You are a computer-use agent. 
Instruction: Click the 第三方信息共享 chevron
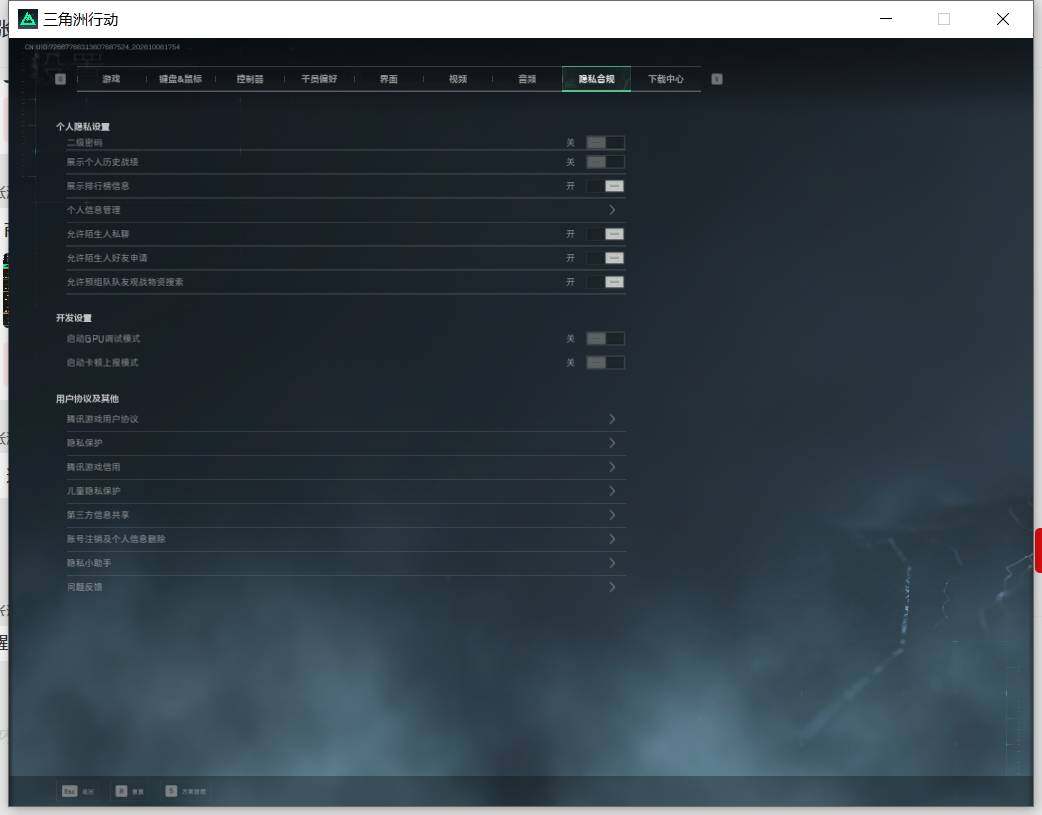tap(612, 515)
